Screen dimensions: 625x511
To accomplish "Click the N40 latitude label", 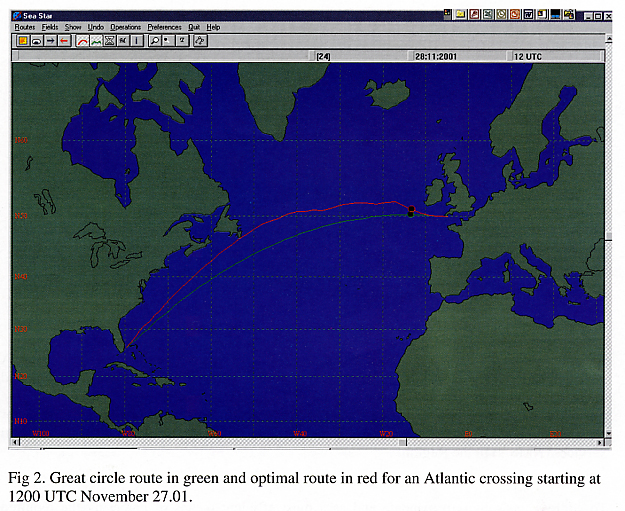I will tap(21, 277).
